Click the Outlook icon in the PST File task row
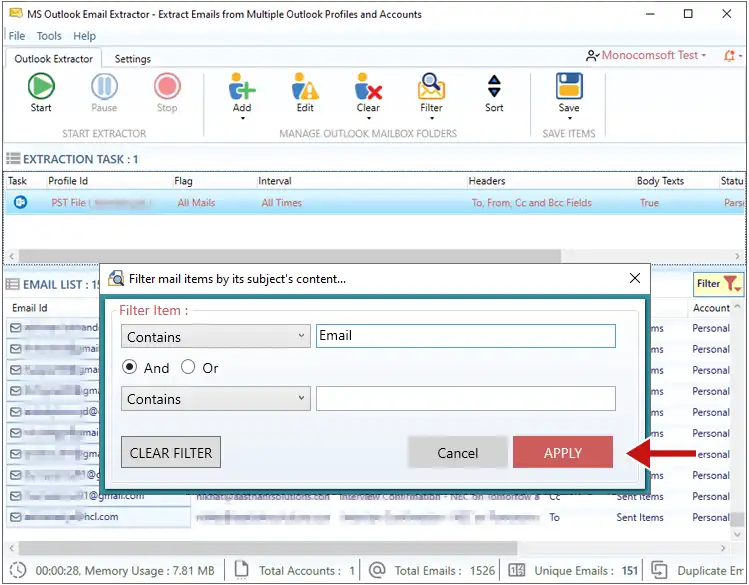 click(20, 202)
